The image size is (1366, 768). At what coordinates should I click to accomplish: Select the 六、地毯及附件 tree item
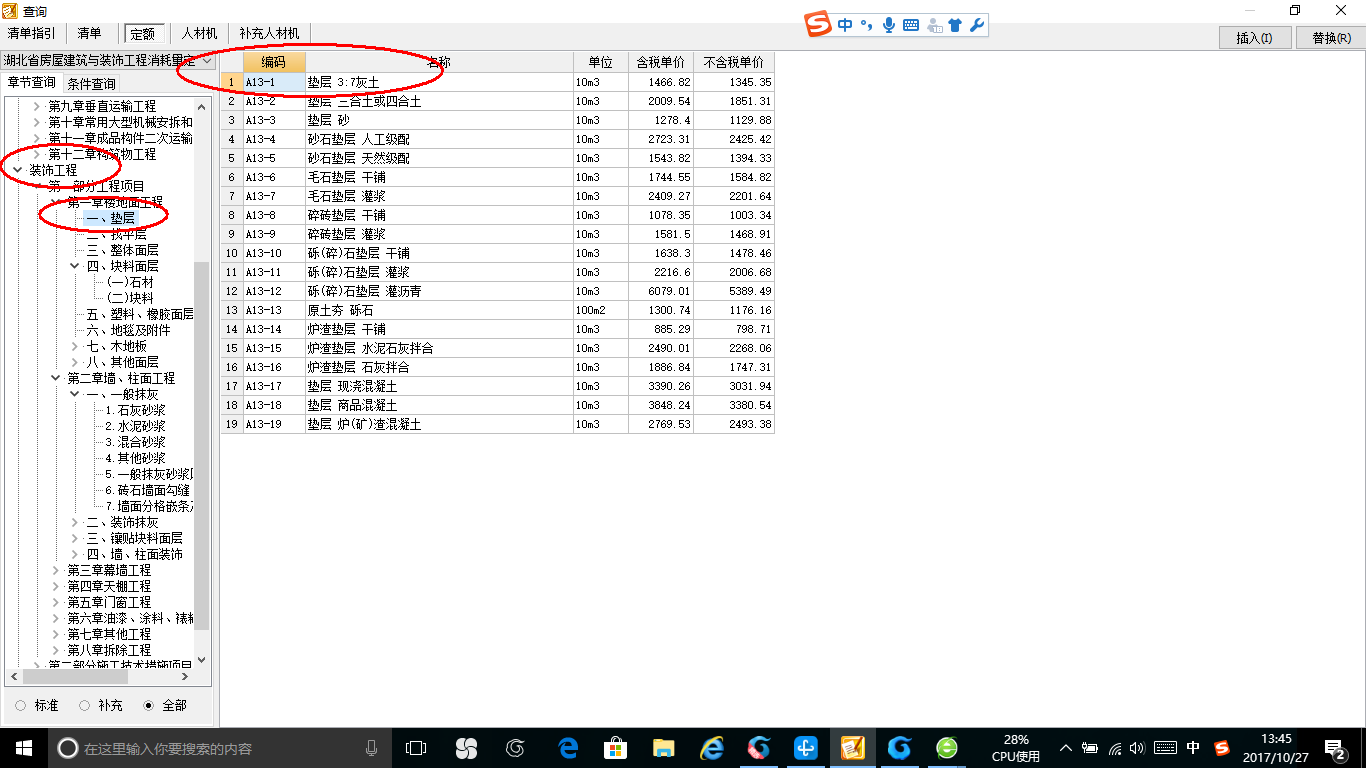(x=128, y=330)
